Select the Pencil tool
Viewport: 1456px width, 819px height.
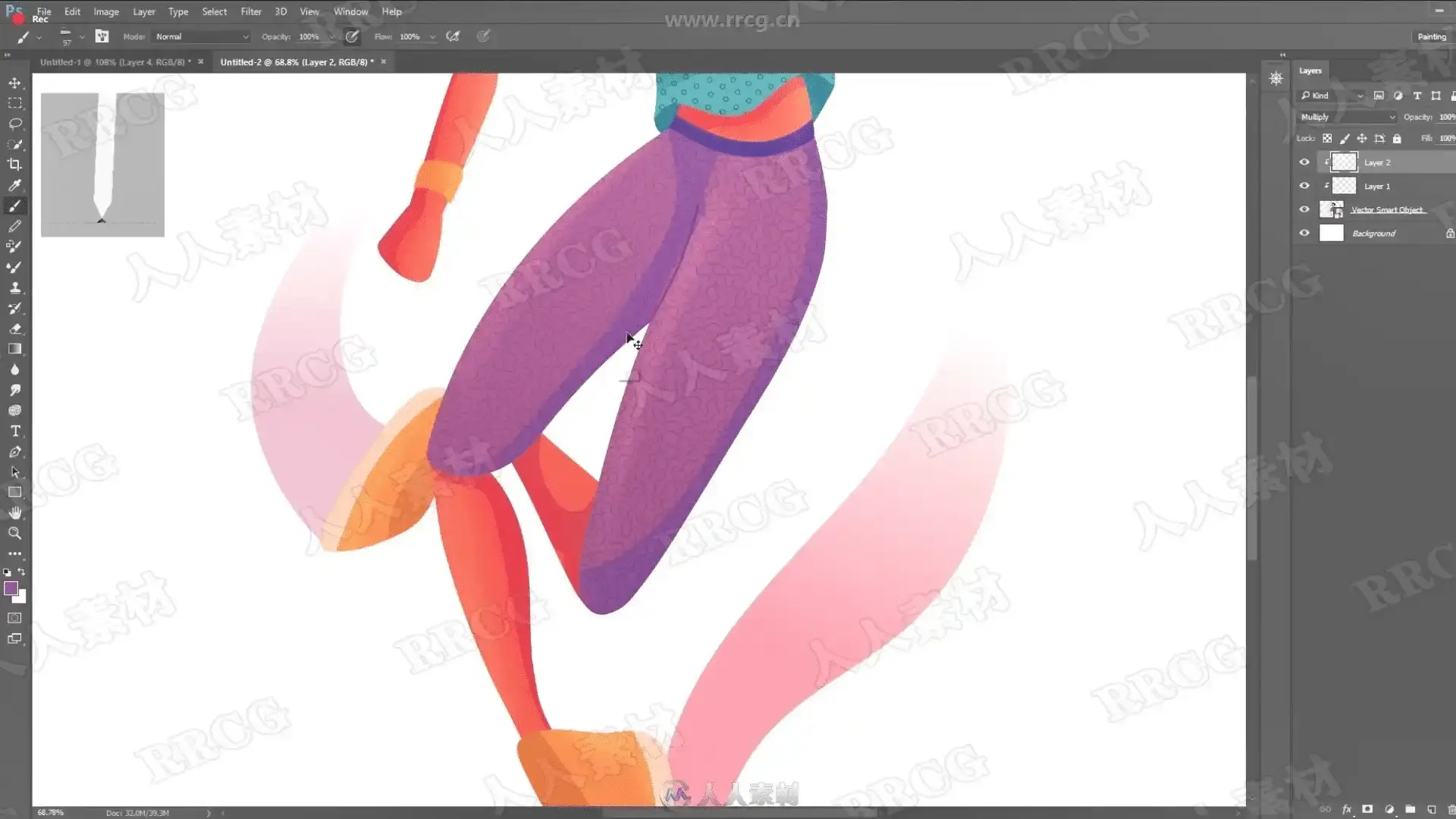(x=14, y=226)
